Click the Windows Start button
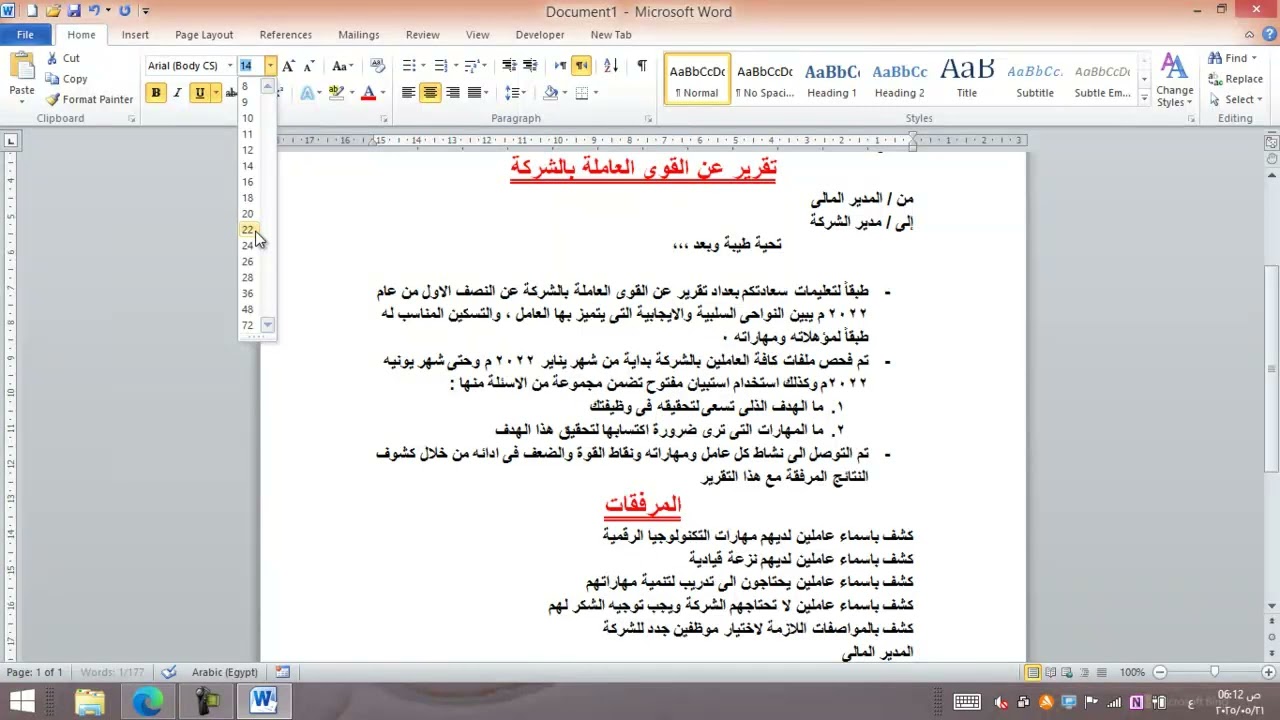Image resolution: width=1280 pixels, height=720 pixels. tap(22, 700)
